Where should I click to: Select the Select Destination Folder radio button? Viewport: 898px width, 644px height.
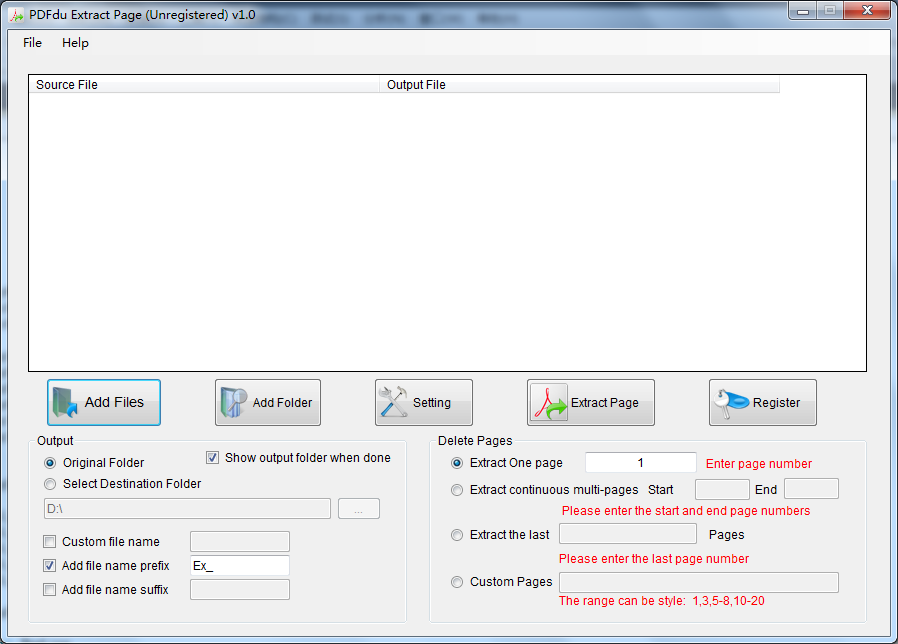tap(50, 484)
